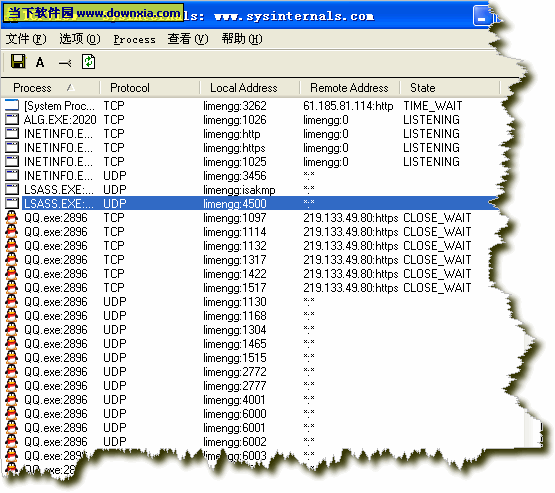Click the CLOSE_WAIT state of limengg:1317 row

[437, 260]
